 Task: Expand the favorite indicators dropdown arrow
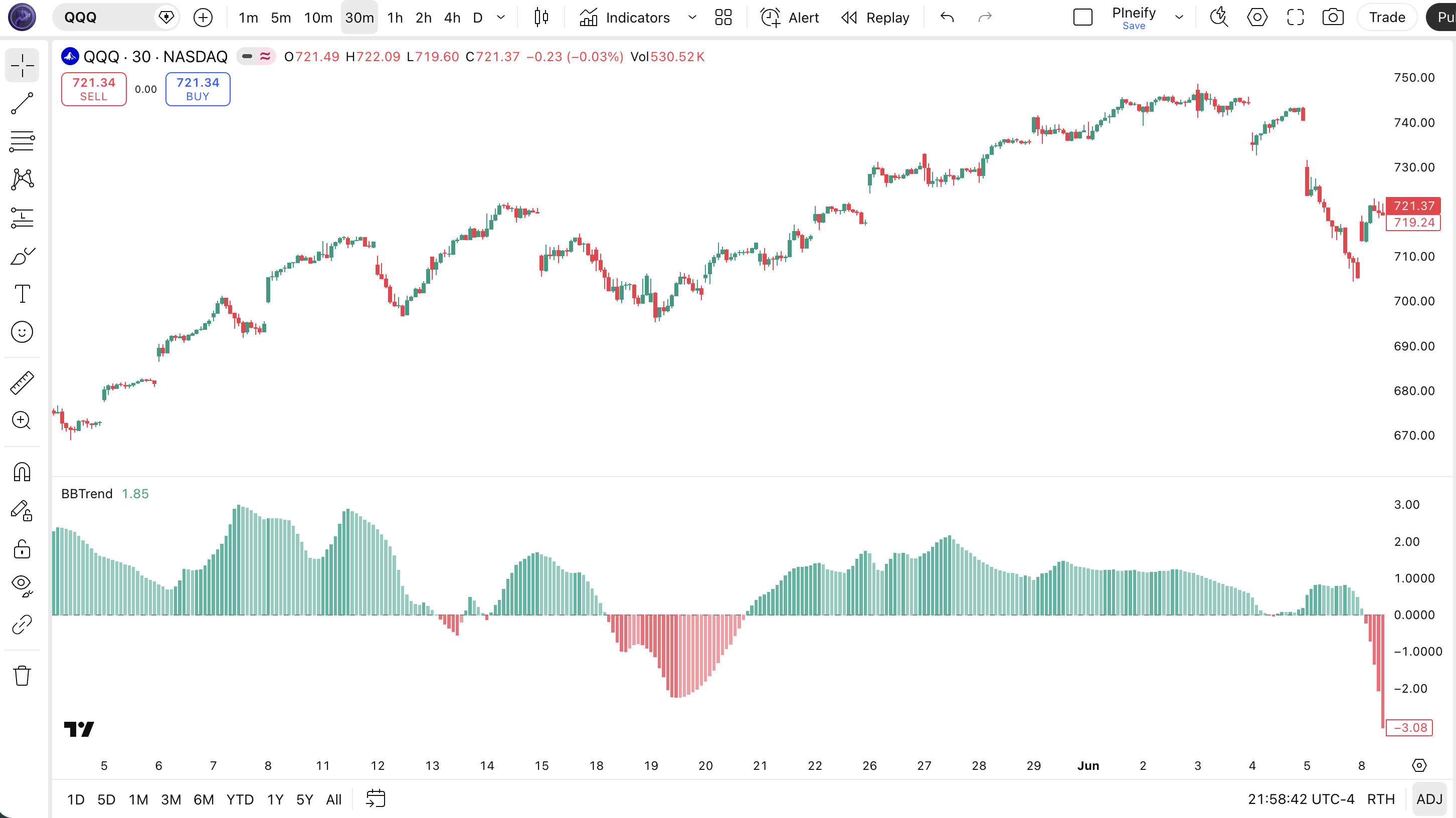(x=692, y=18)
